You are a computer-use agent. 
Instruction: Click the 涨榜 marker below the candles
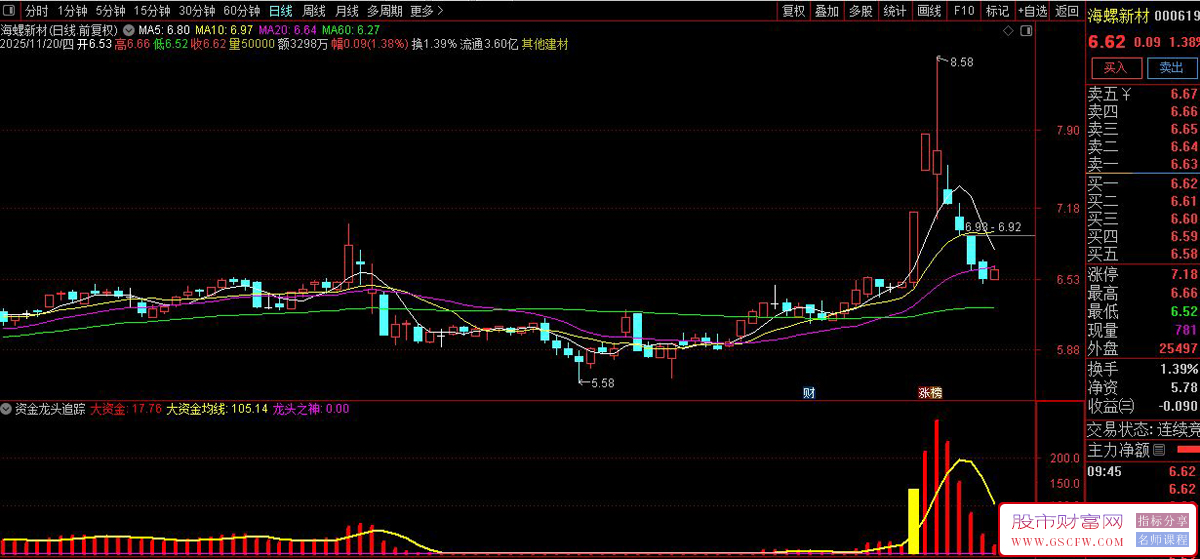pyautogui.click(x=930, y=392)
